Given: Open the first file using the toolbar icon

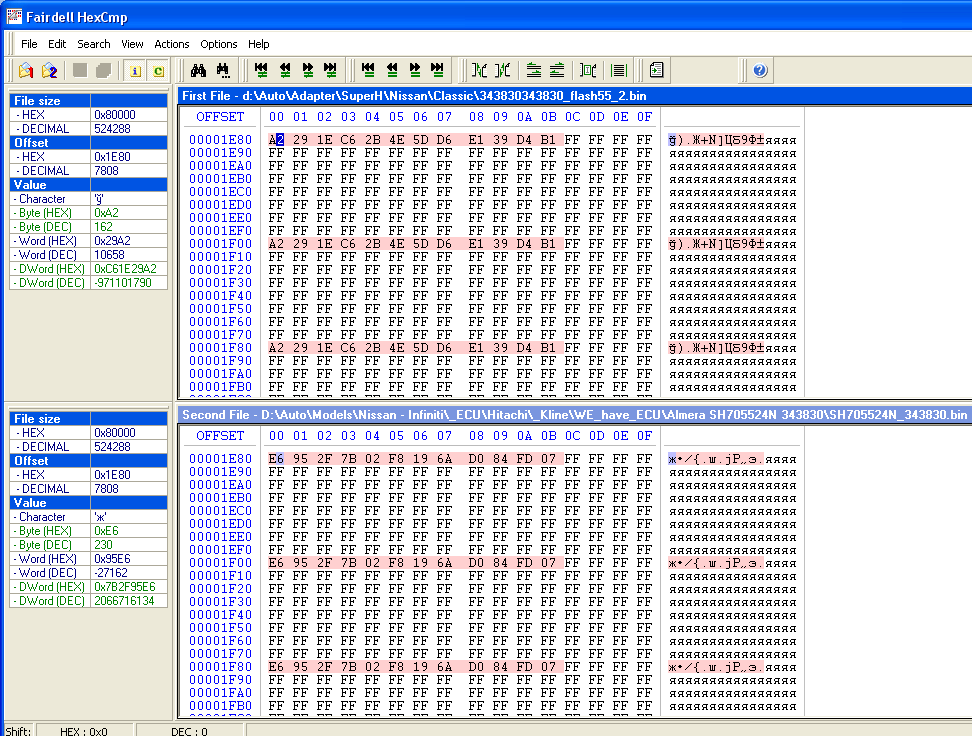Looking at the screenshot, I should coord(26,70).
